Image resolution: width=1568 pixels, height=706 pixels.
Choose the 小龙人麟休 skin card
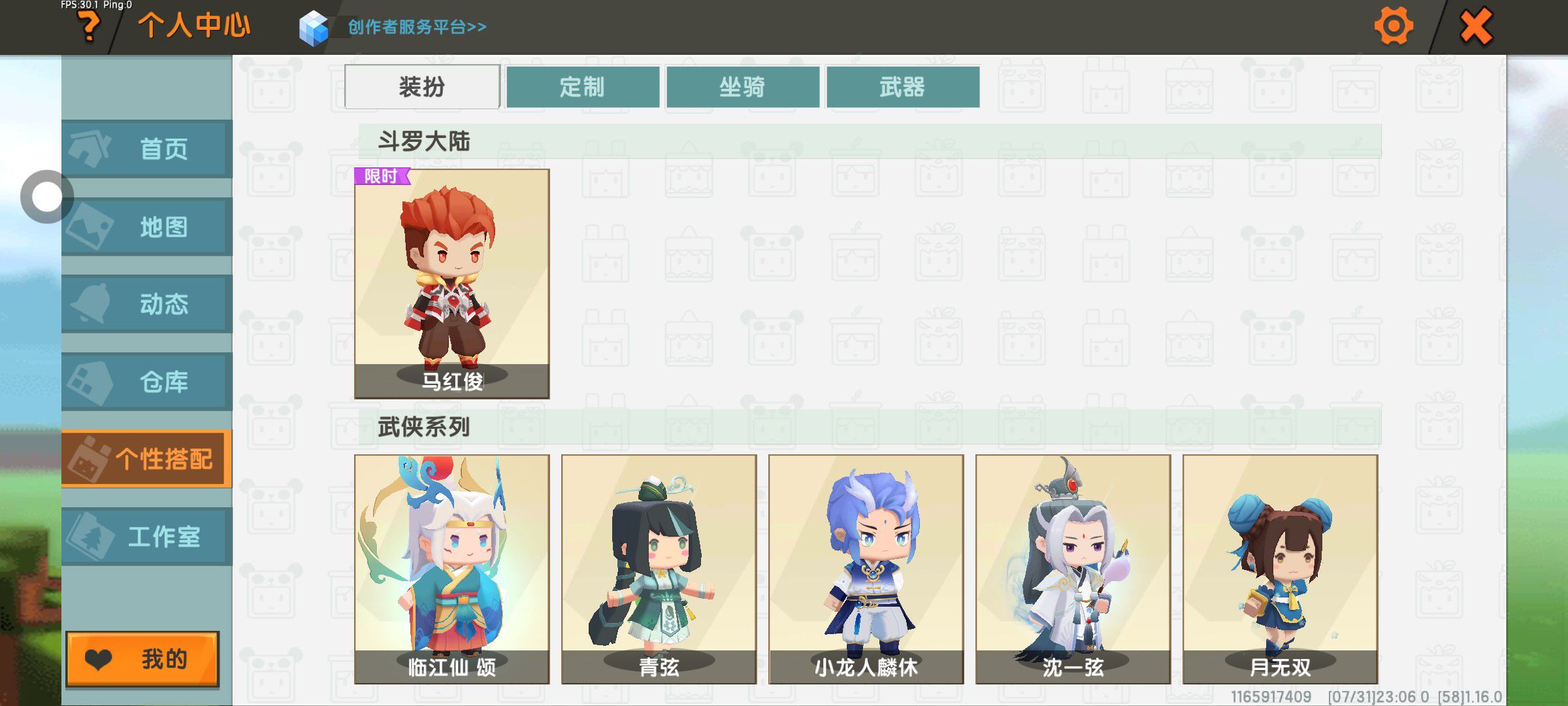[866, 569]
